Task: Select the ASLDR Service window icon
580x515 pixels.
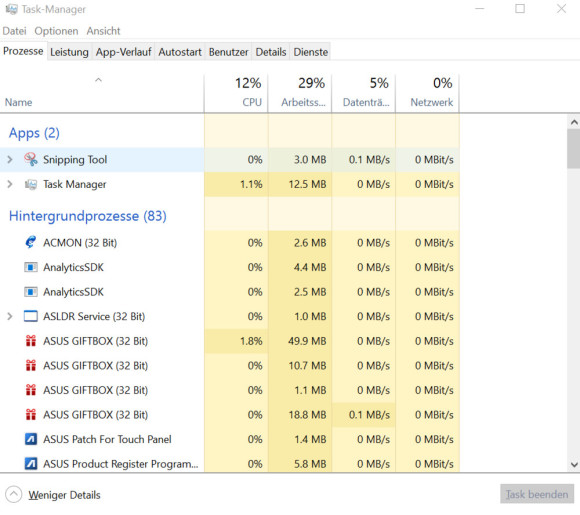Action: click(x=31, y=316)
